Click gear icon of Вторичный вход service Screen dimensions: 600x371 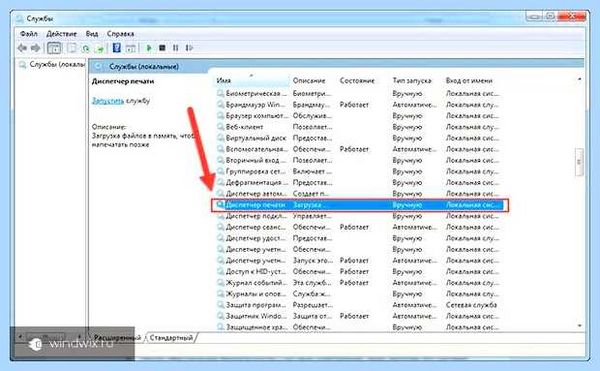coord(220,160)
